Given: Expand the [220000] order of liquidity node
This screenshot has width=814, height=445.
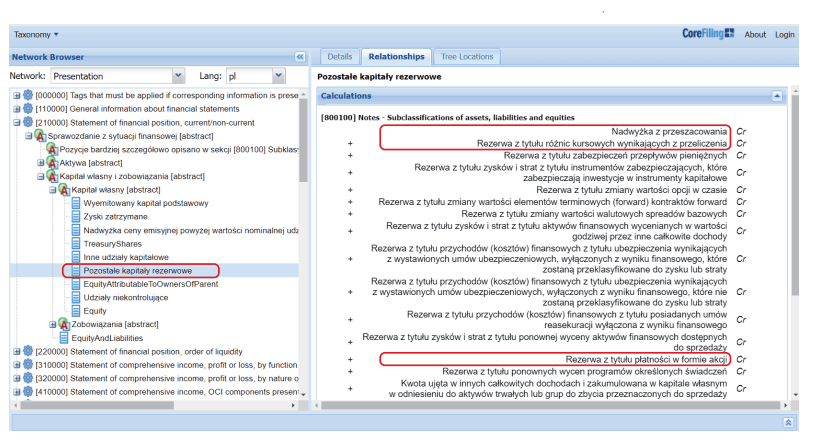Looking at the screenshot, I should click(17, 352).
